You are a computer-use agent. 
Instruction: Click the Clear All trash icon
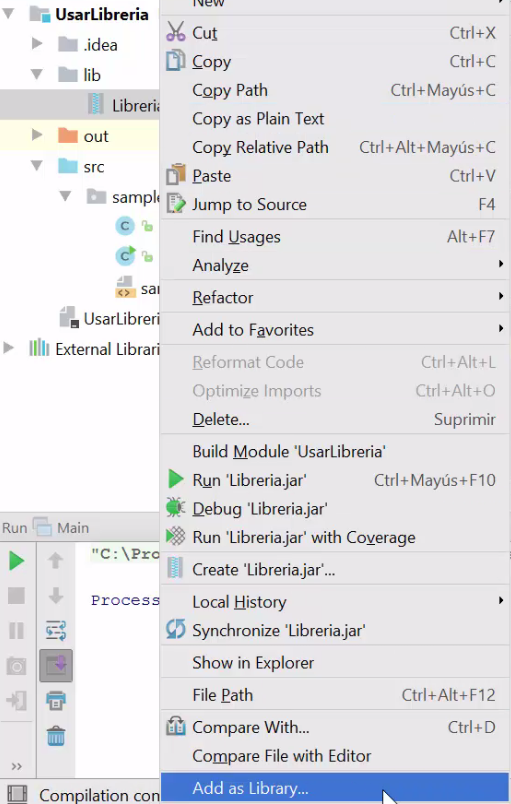[x=56, y=736]
